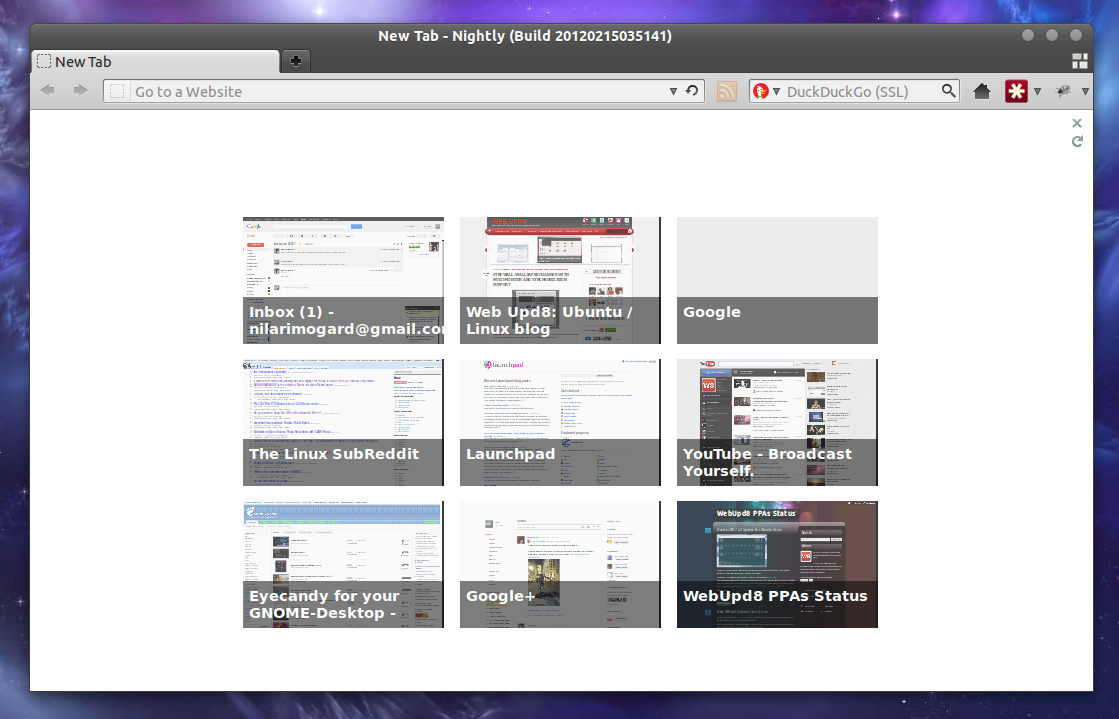Select the New Tab tab

pyautogui.click(x=155, y=61)
